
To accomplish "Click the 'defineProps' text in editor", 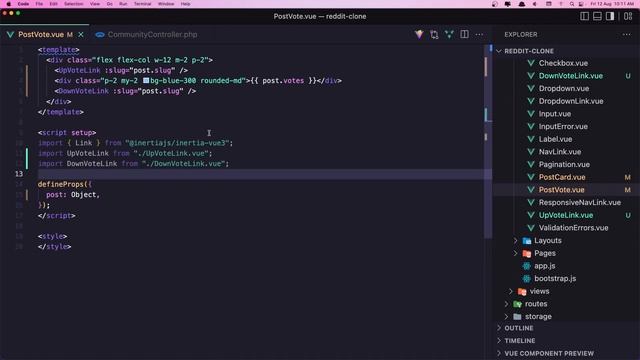I will 60,184.
